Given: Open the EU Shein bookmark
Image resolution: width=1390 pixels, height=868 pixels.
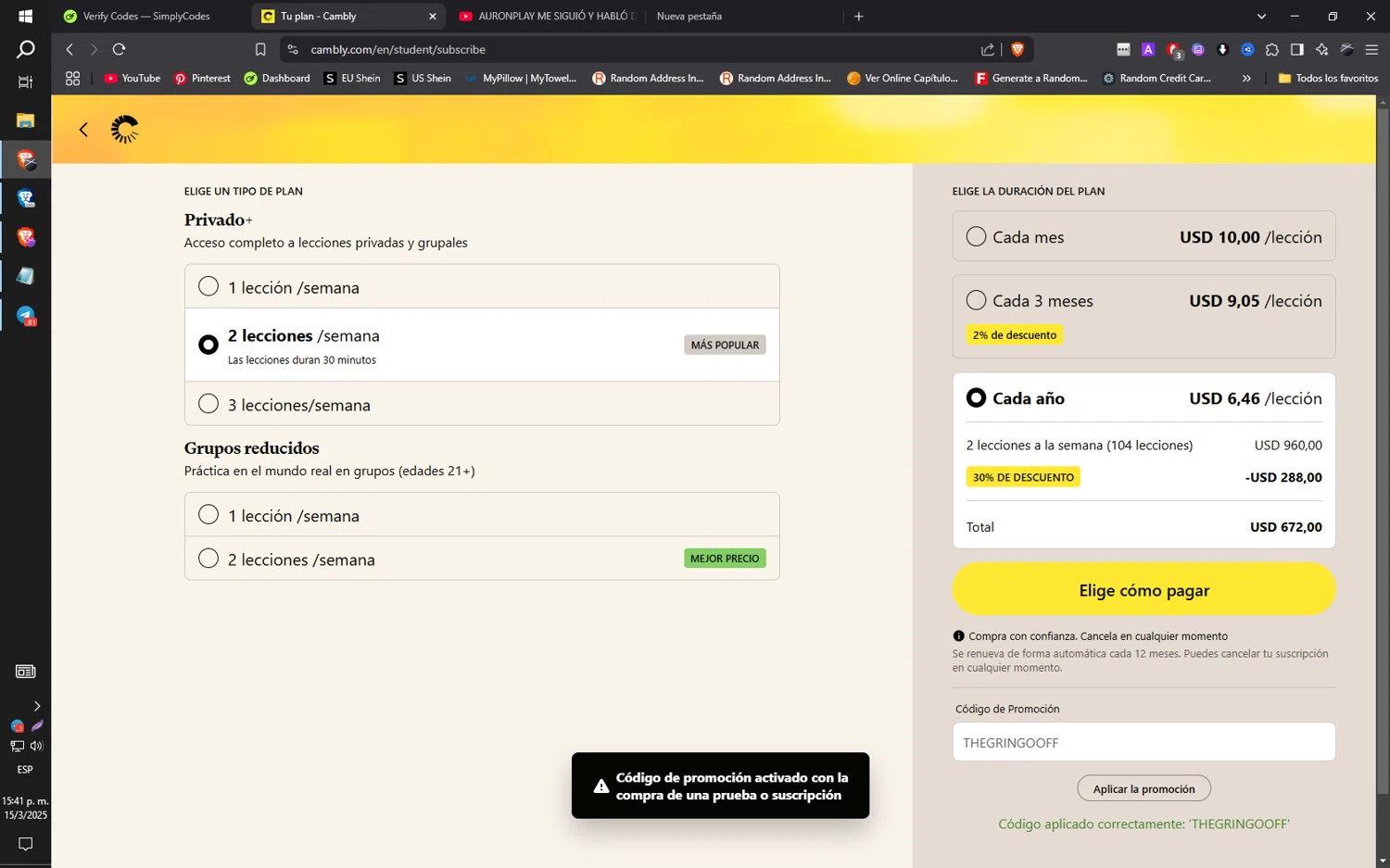Looking at the screenshot, I should coord(352,79).
